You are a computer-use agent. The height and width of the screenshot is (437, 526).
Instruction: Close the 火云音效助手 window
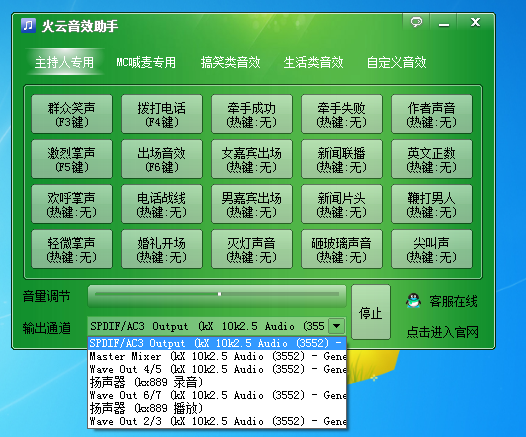[475, 22]
